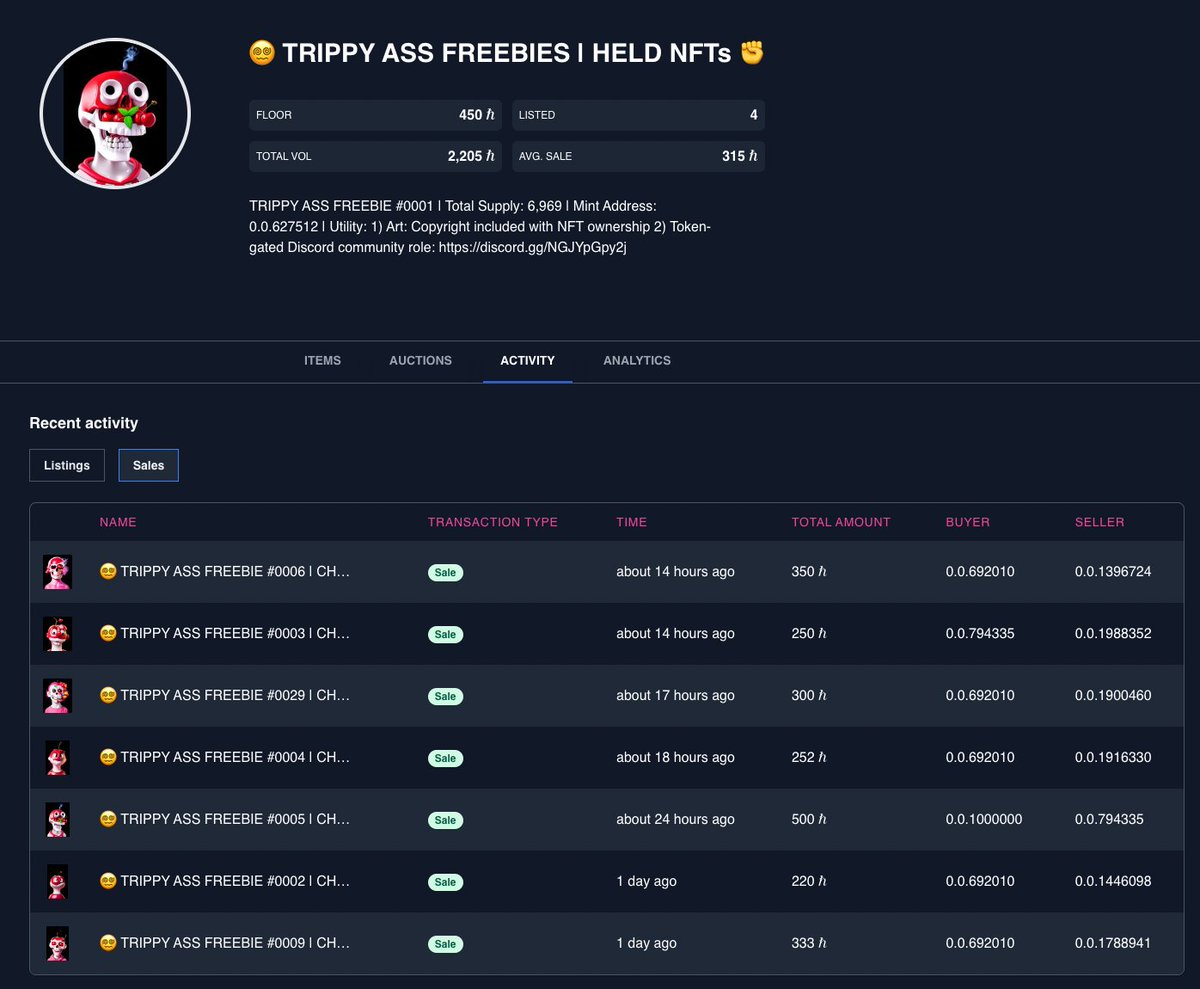Click the TOTAL VOL 2,205 ℏ stat box
Screen dimensions: 1200x989
point(375,156)
